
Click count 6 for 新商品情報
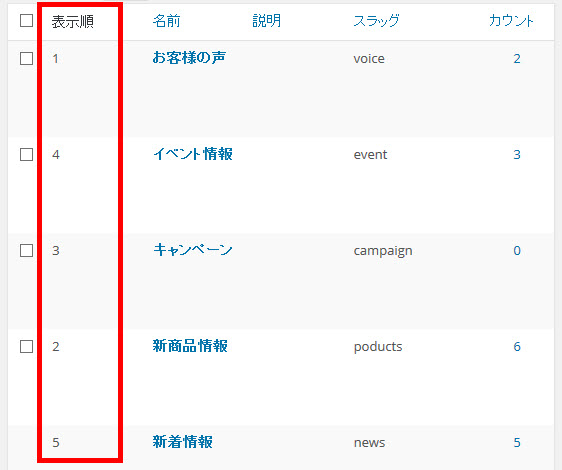517,347
